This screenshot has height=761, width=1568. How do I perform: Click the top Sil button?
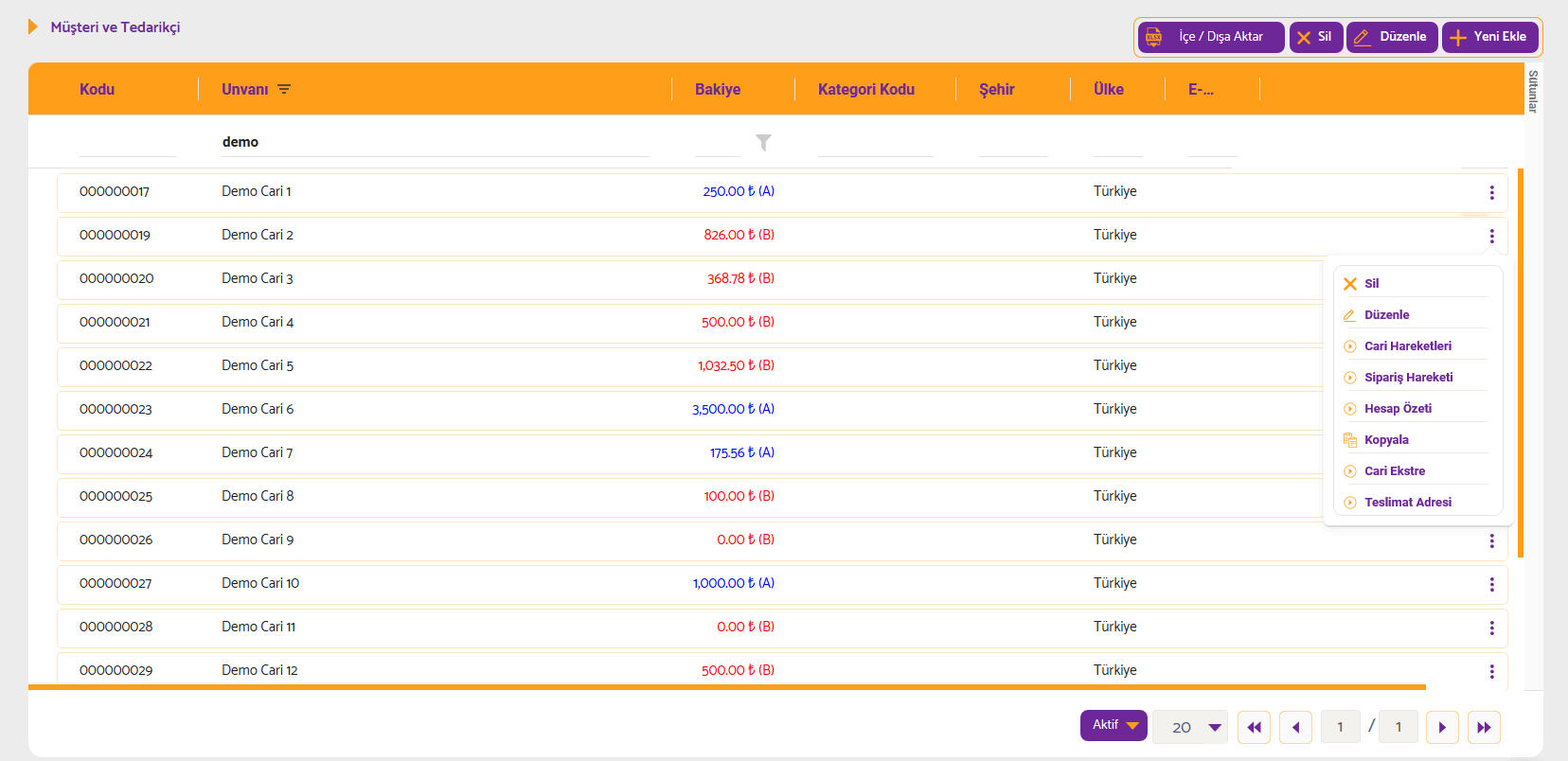click(x=1316, y=37)
